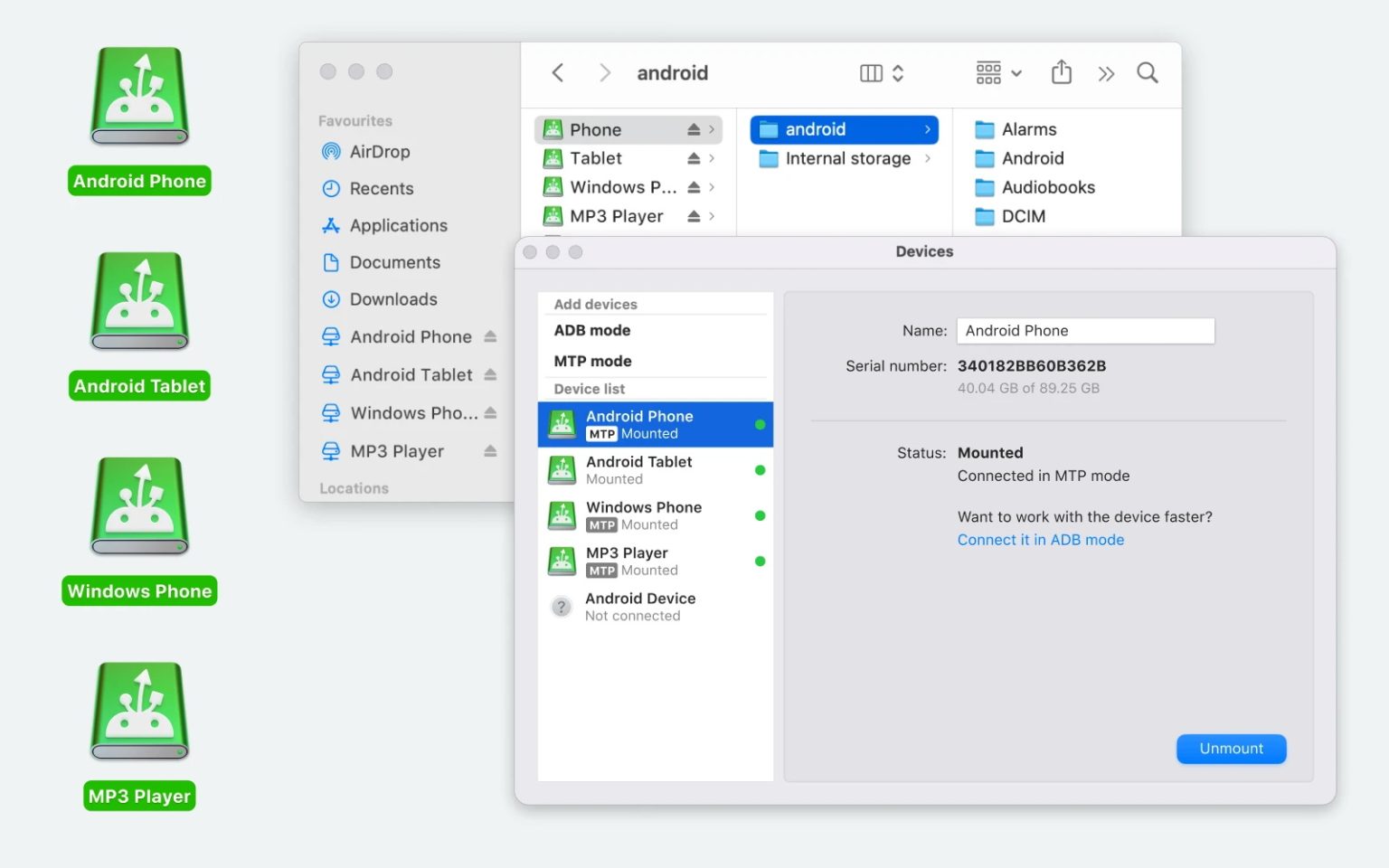
Task: Select ADB mode under Add devices
Action: click(592, 330)
